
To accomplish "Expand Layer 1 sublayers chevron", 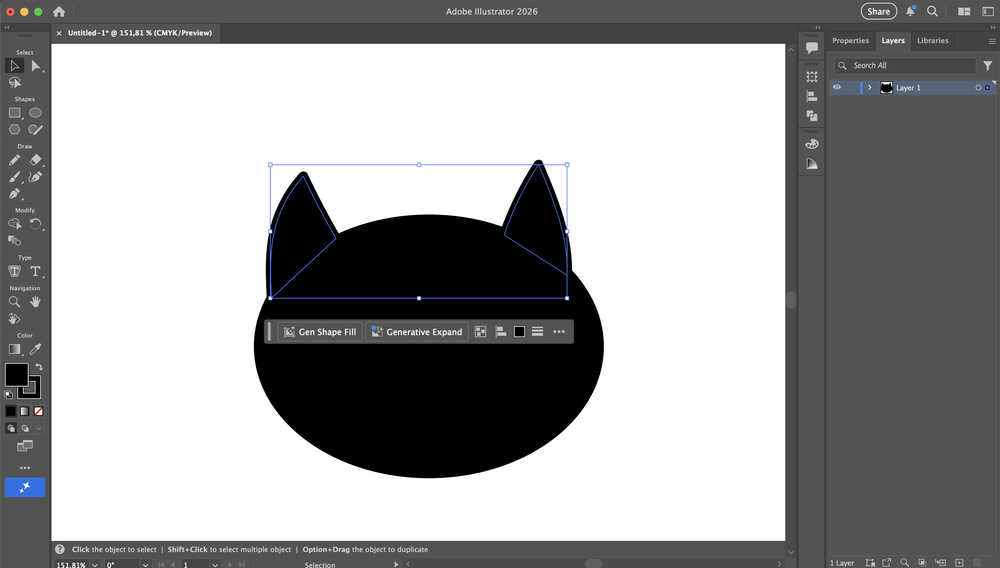I will click(x=869, y=87).
